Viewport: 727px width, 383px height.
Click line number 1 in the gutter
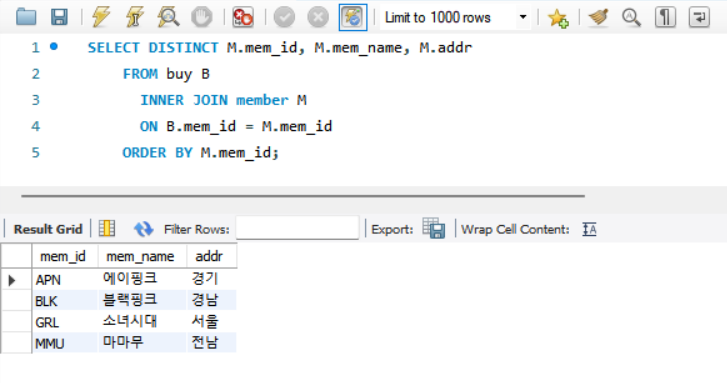tap(35, 48)
